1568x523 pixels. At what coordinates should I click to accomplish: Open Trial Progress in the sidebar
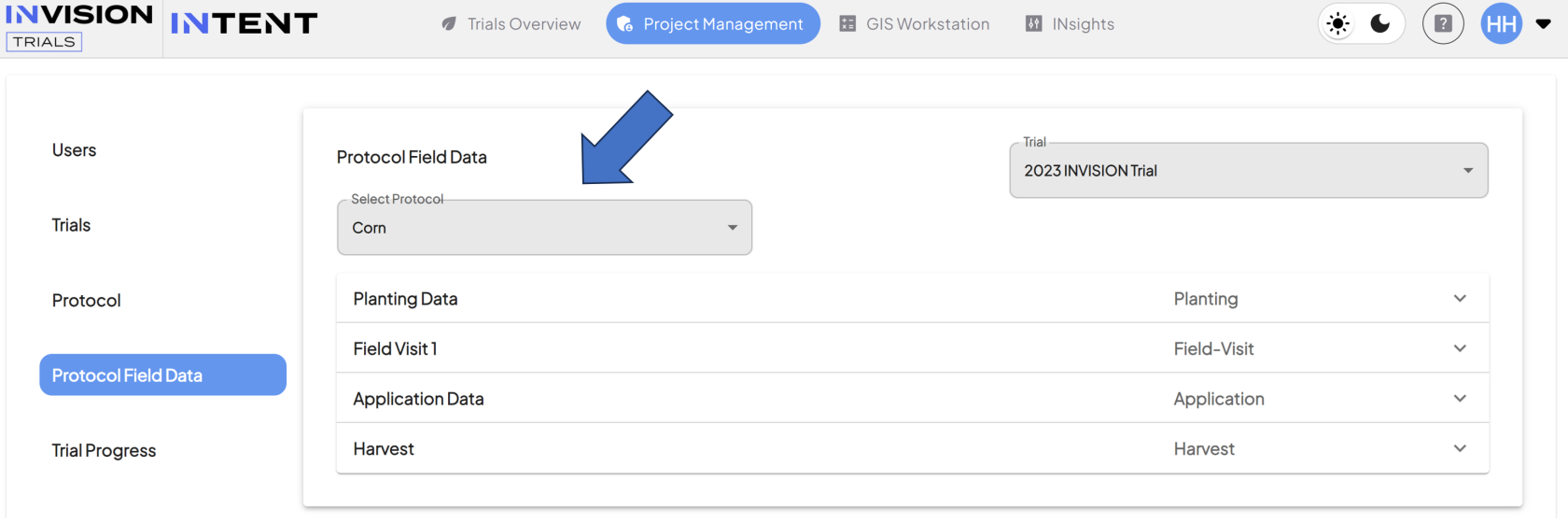click(x=105, y=451)
